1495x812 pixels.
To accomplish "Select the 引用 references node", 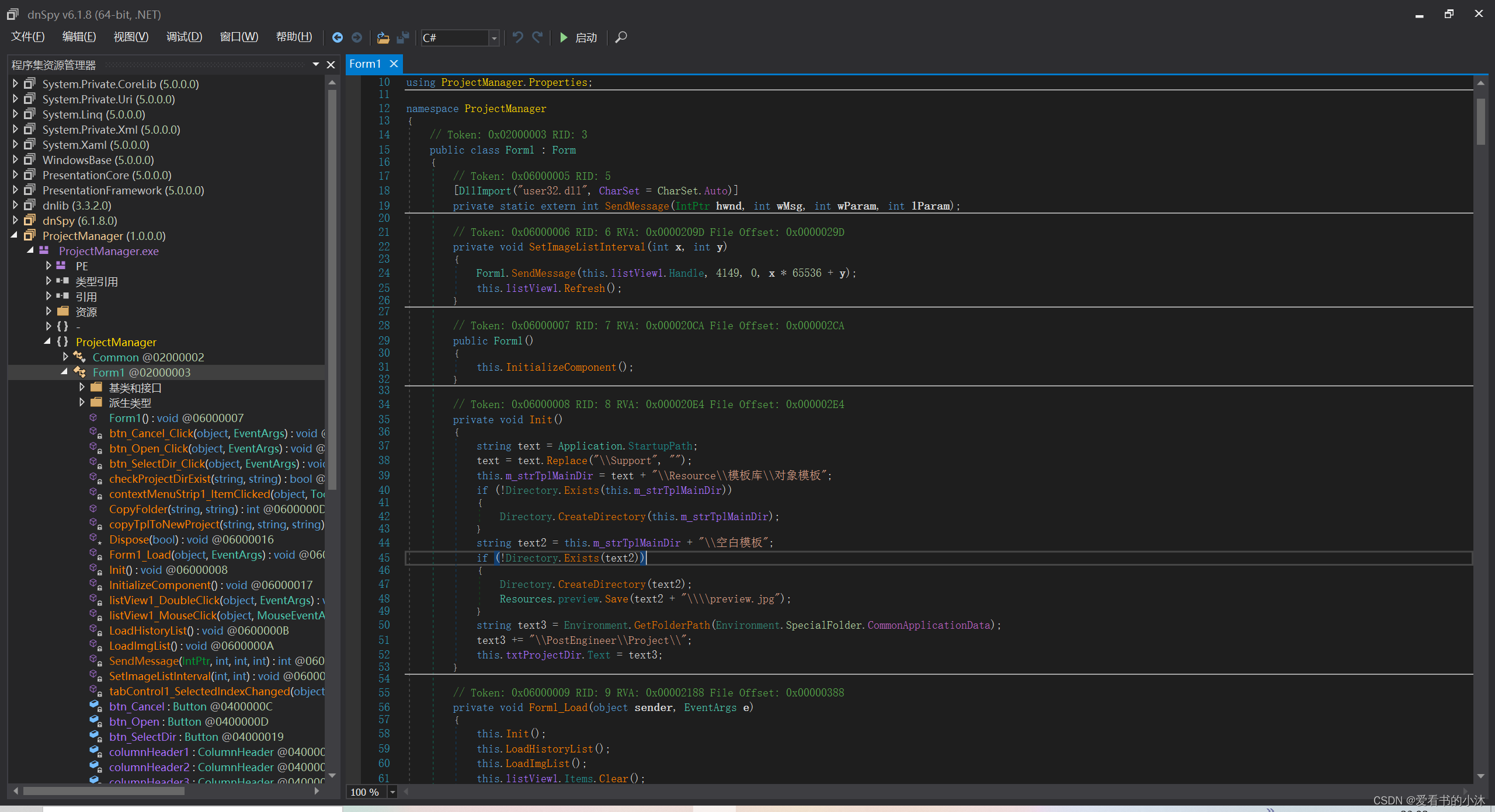I will 86,297.
